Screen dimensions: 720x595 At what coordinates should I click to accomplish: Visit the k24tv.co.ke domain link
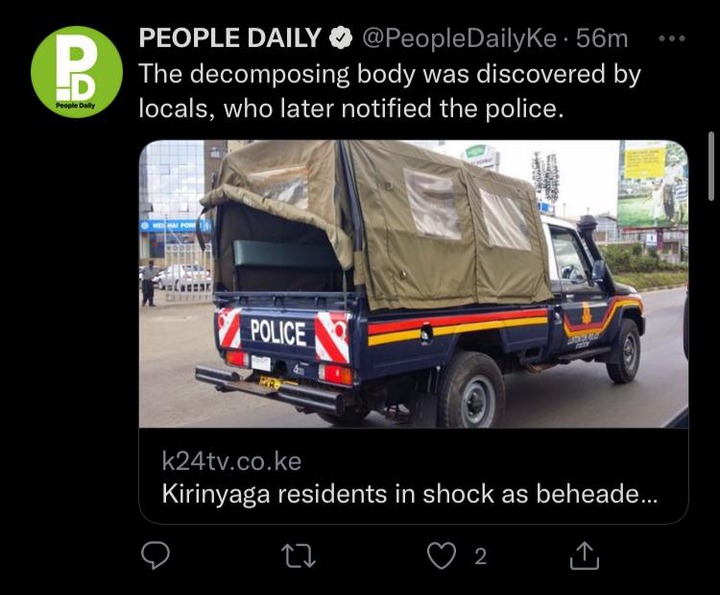[231, 461]
